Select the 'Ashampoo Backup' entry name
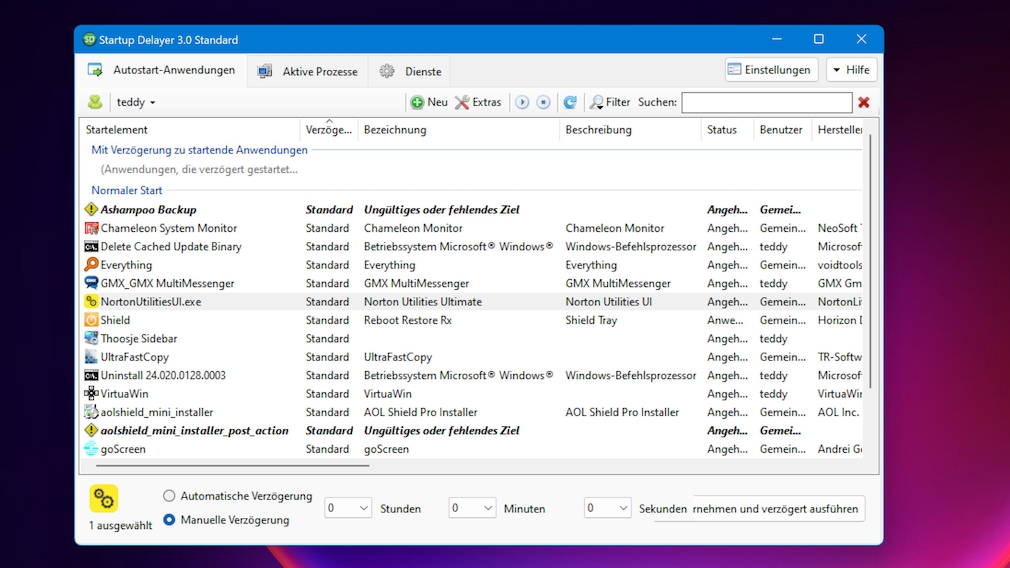 click(x=148, y=209)
